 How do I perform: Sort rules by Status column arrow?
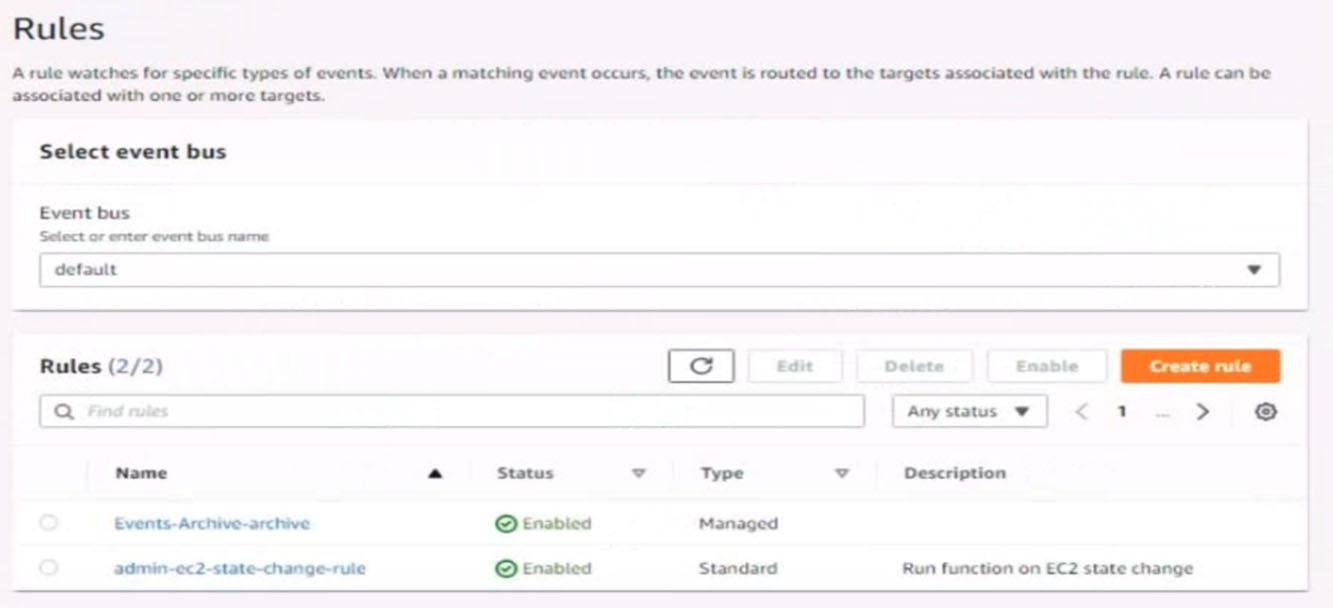pyautogui.click(x=639, y=474)
